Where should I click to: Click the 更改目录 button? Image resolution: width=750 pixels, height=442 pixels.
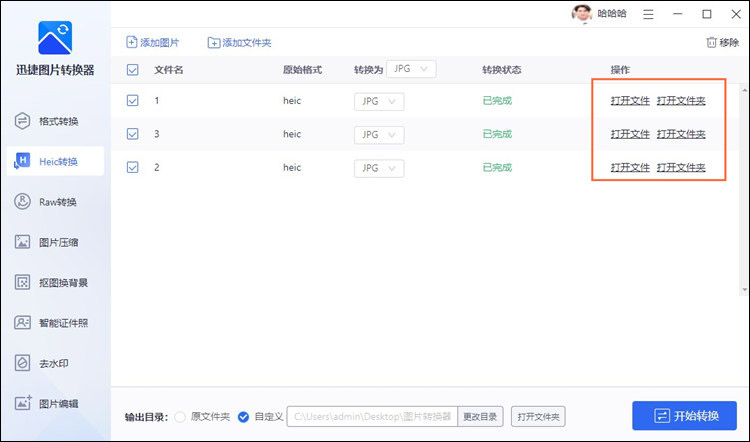click(x=480, y=417)
